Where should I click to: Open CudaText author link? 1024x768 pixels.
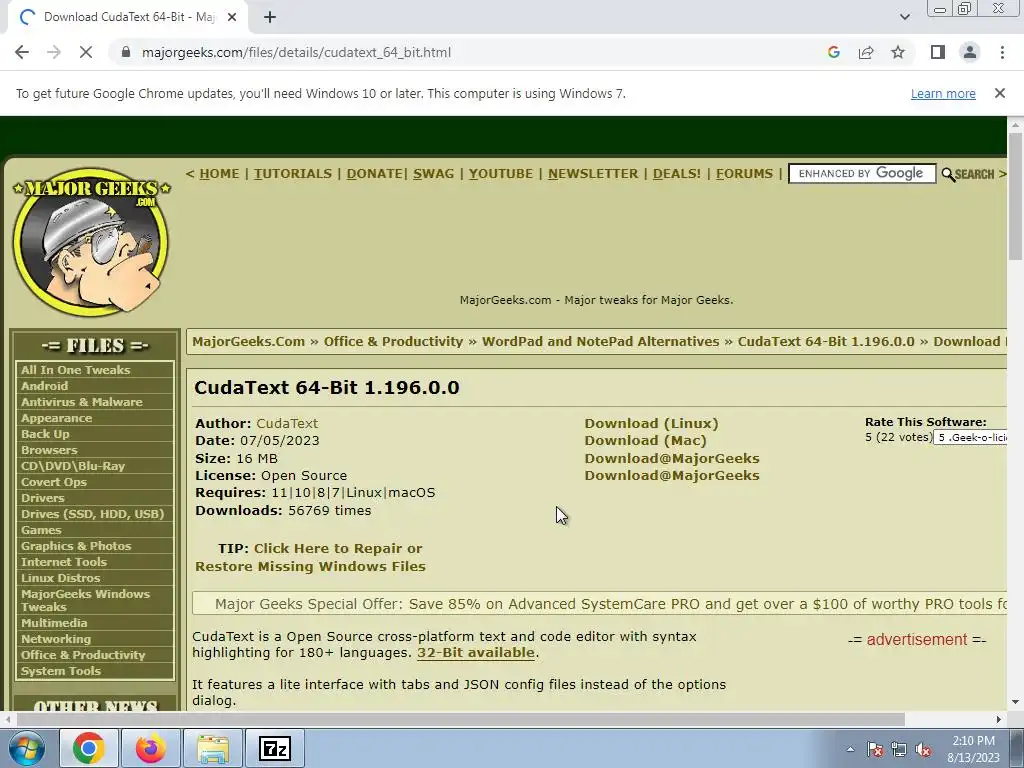tap(287, 423)
